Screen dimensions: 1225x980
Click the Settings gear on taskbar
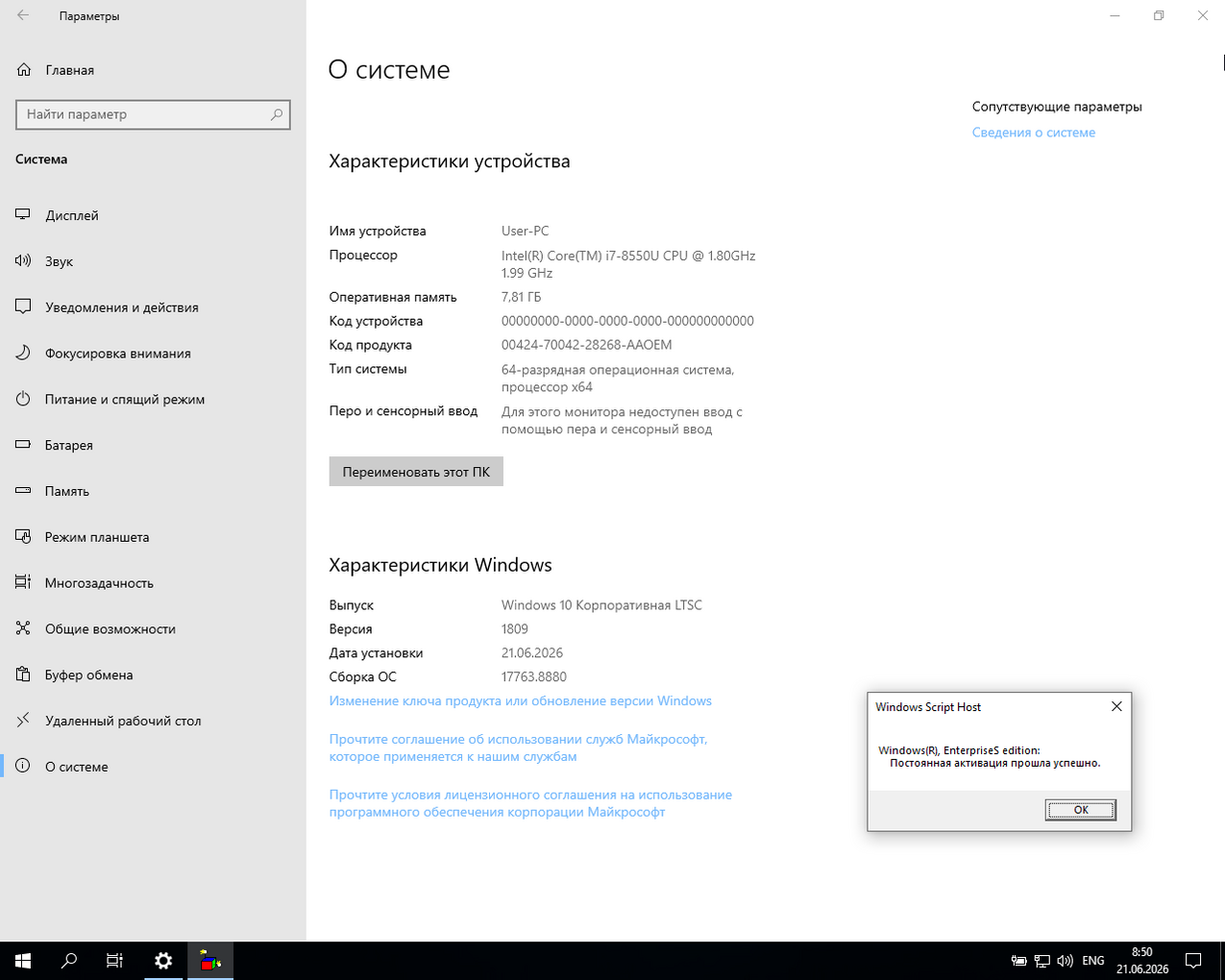click(x=163, y=961)
